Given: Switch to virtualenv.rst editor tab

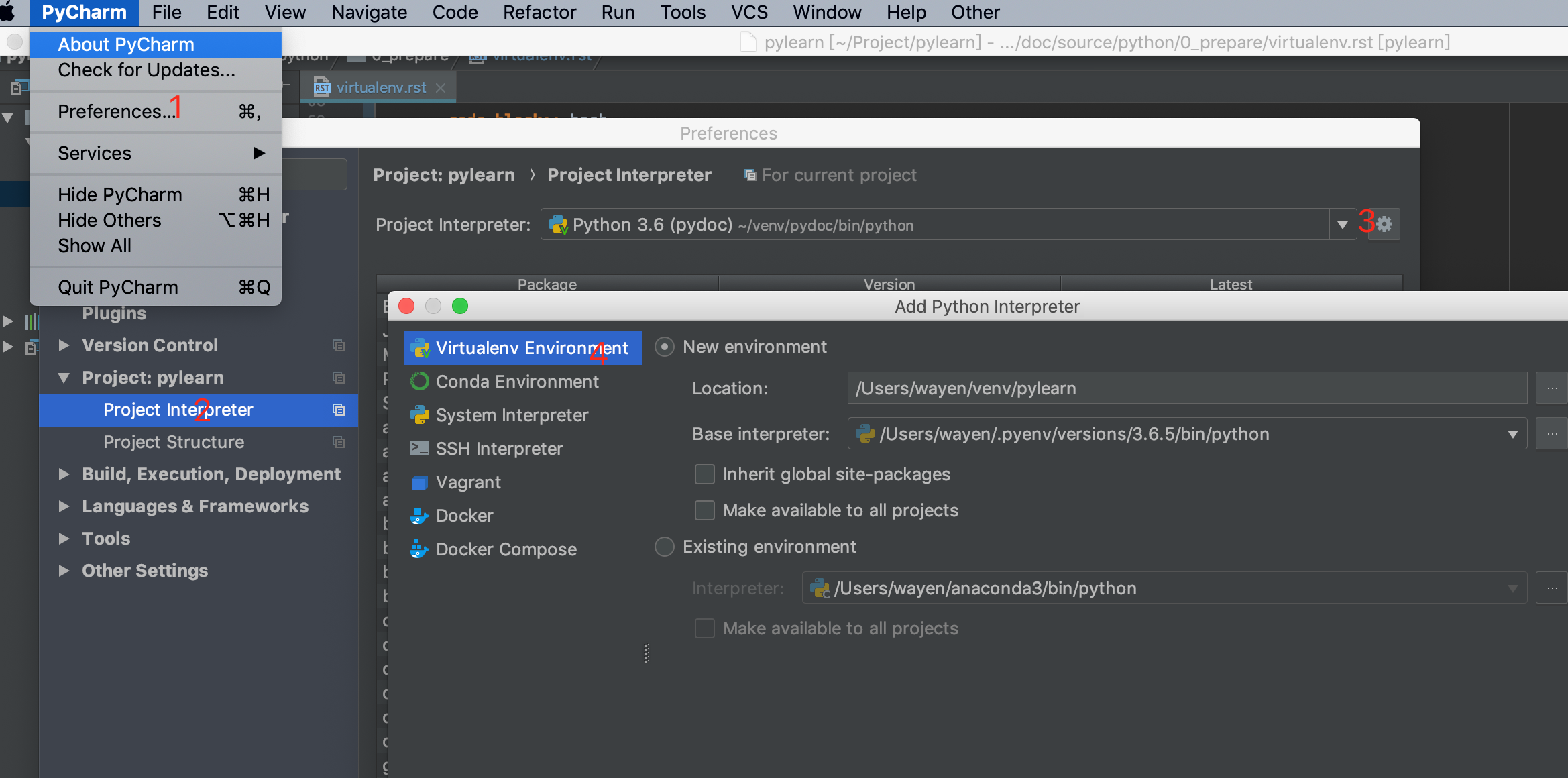Looking at the screenshot, I should point(379,88).
